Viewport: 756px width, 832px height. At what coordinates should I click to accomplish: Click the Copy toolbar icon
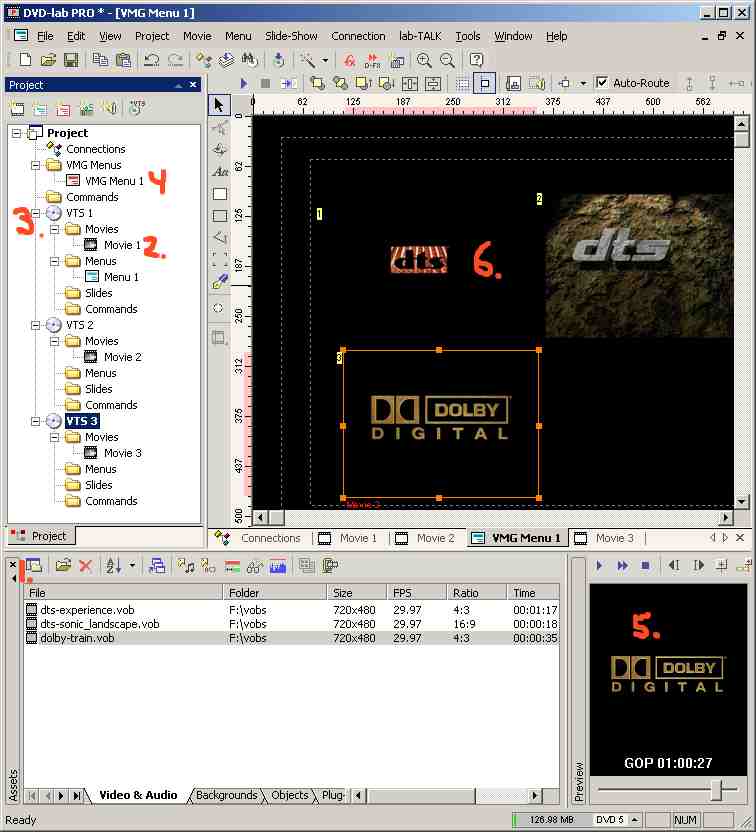[x=100, y=60]
